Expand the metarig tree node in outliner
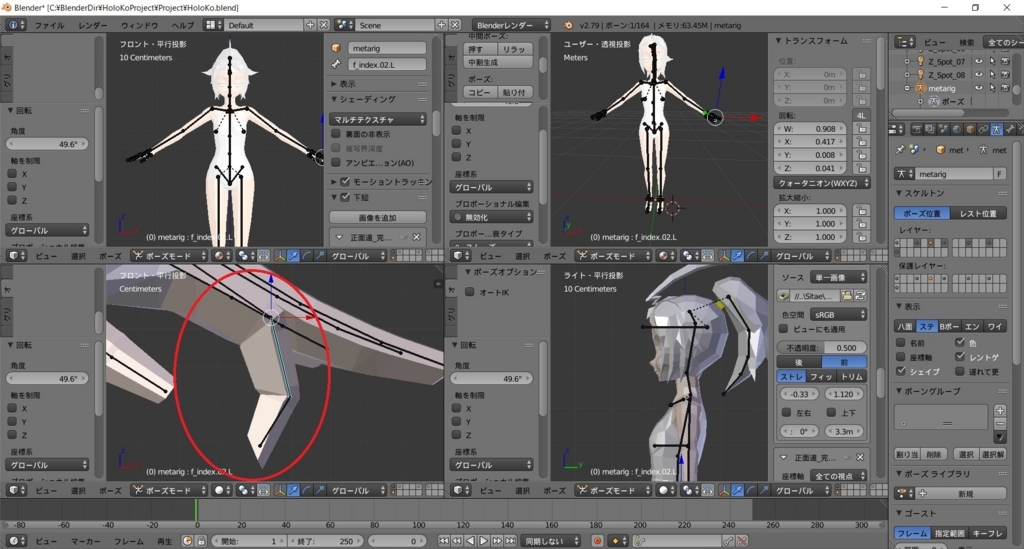This screenshot has width=1024, height=549. point(907,88)
